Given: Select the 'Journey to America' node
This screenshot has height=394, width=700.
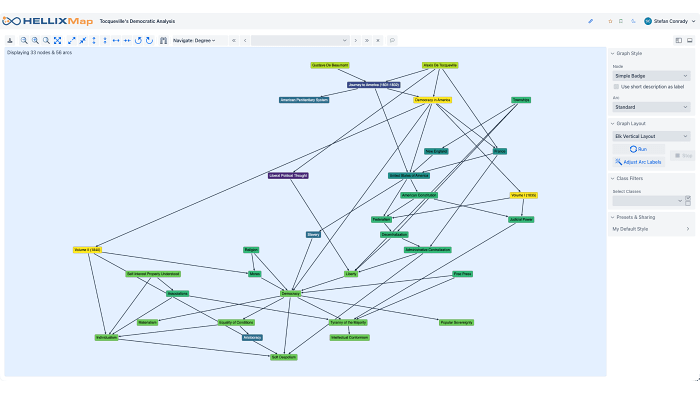Looking at the screenshot, I should tap(374, 85).
